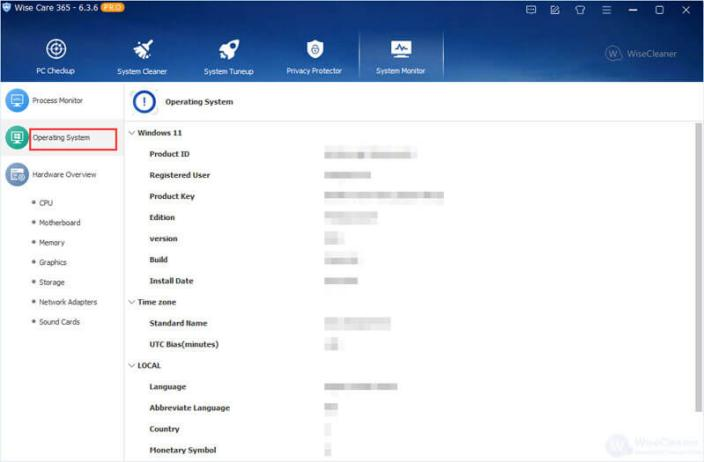Click the Product Key label
The image size is (704, 462).
click(172, 196)
